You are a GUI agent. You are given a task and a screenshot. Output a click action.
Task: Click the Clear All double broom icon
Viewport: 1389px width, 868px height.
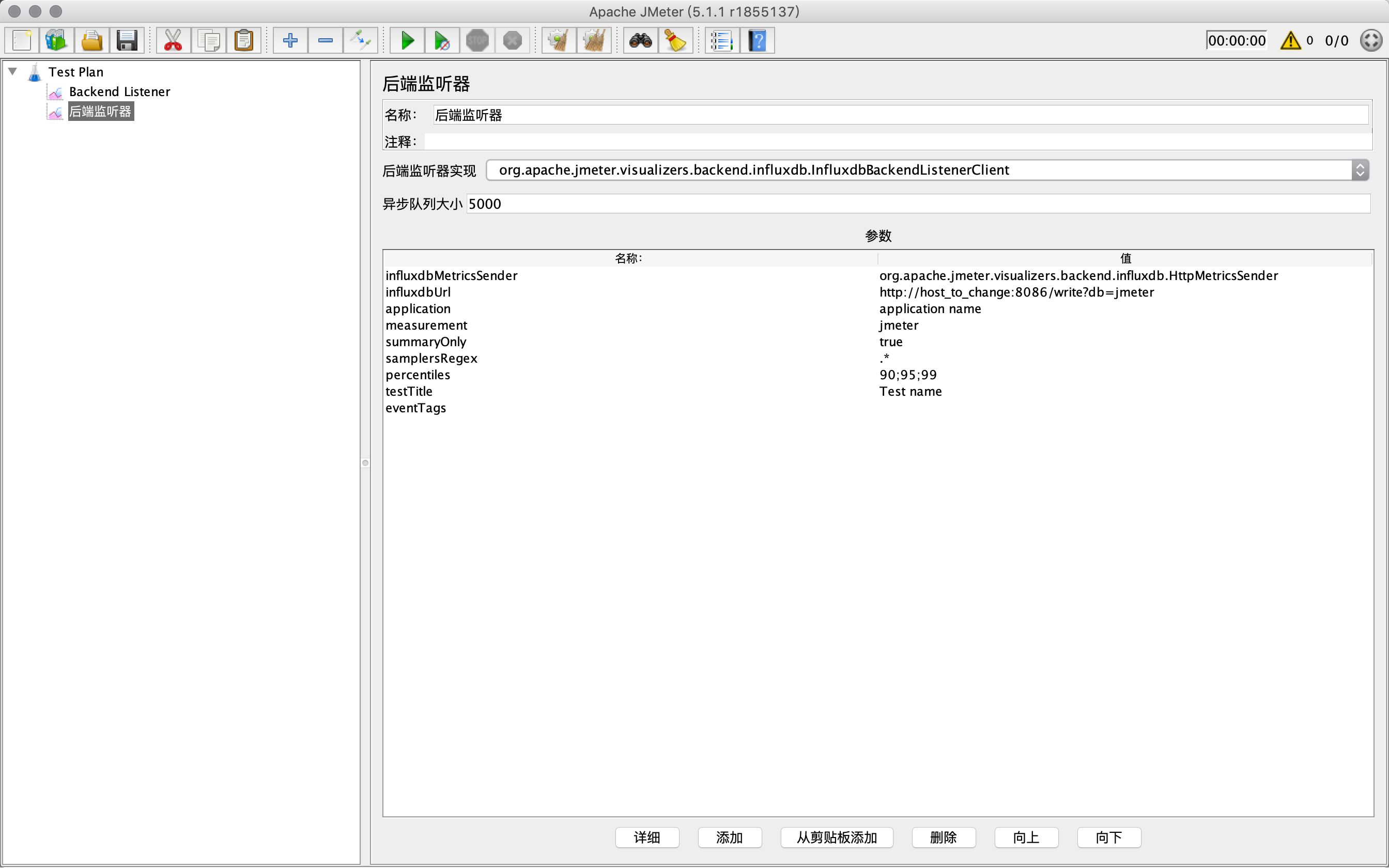click(x=594, y=41)
